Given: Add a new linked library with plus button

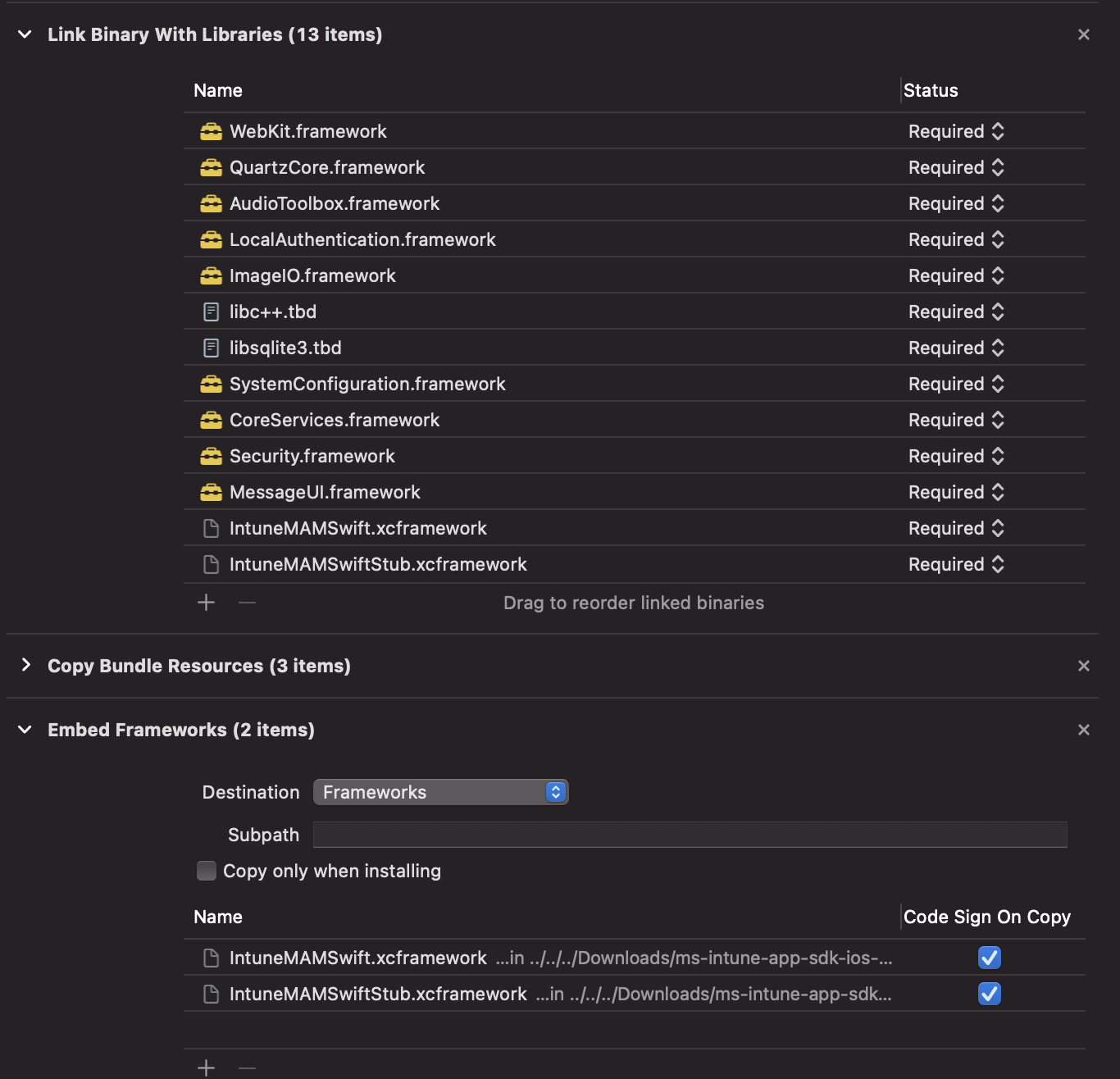Looking at the screenshot, I should (x=206, y=603).
